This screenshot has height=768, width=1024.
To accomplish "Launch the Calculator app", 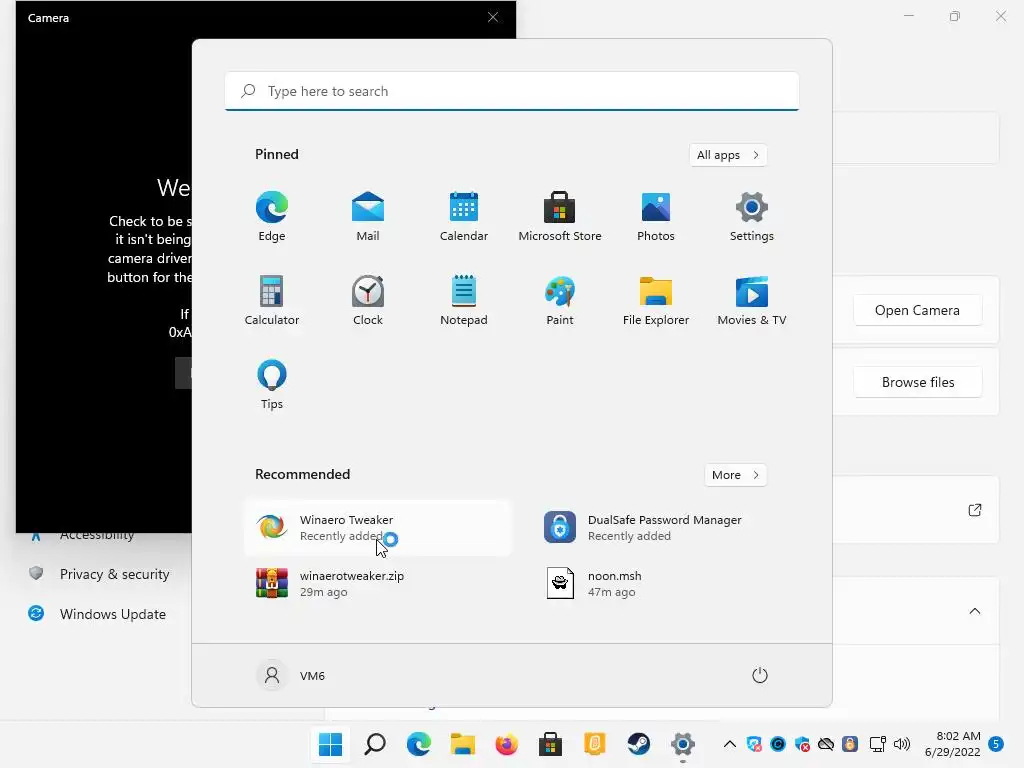I will pos(272,300).
